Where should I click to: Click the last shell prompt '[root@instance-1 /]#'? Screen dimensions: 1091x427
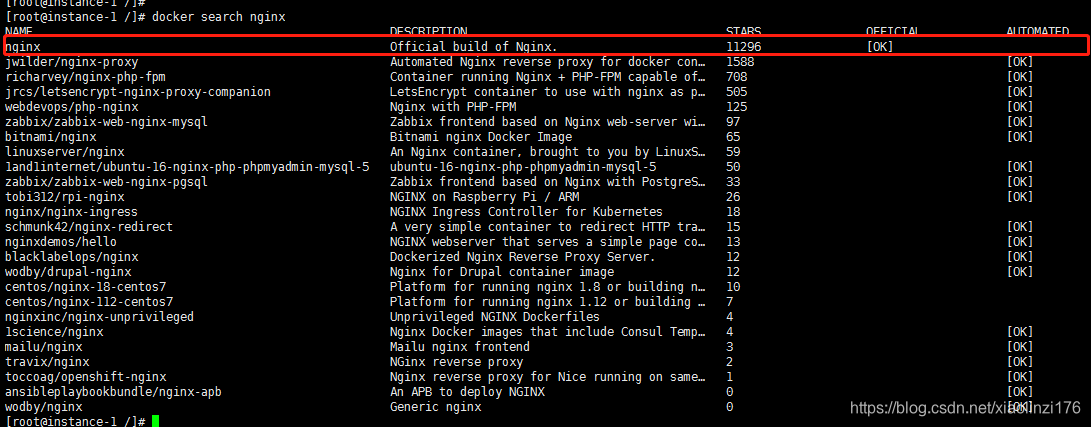click(75, 421)
